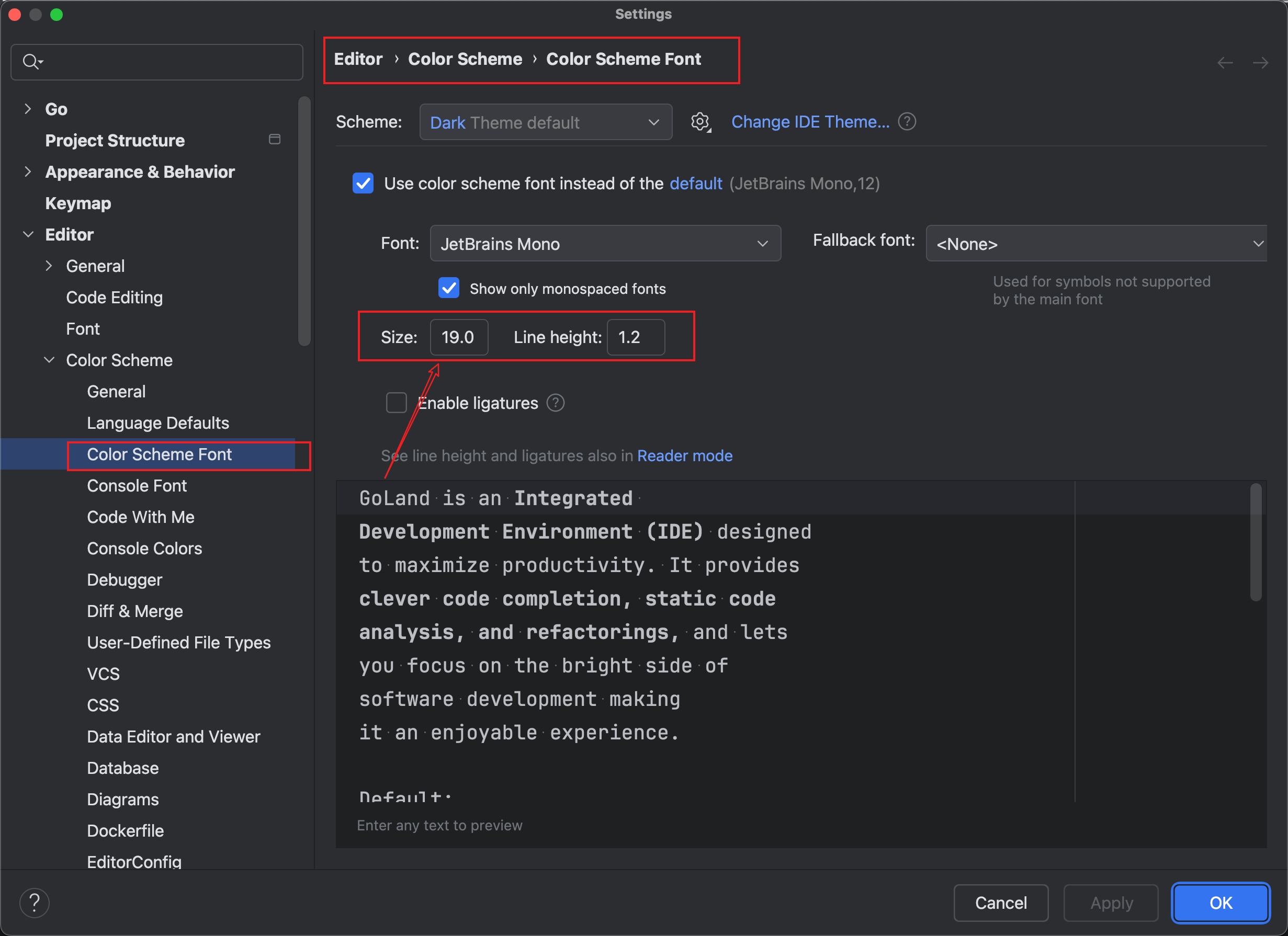Viewport: 1288px width, 936px height.
Task: Click help icon beside Change IDE Theme
Action: tap(907, 121)
